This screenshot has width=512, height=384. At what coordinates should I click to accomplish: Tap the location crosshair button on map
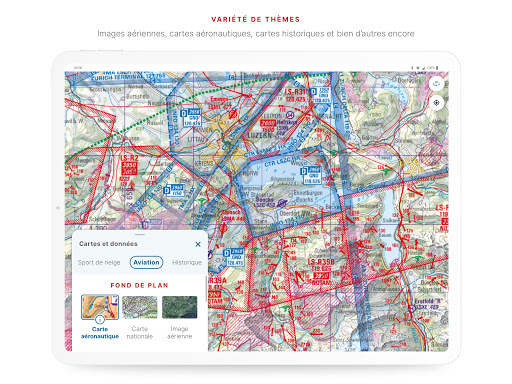(436, 103)
